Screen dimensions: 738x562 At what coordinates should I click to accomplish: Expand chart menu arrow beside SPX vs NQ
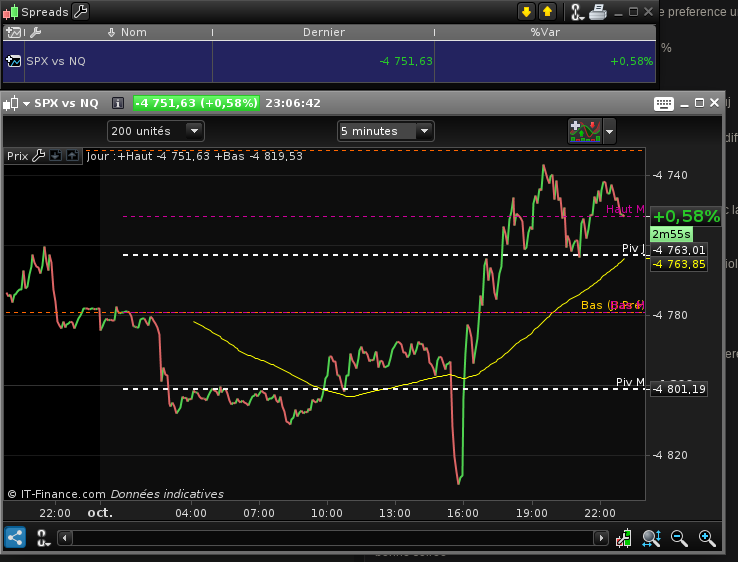pyautogui.click(x=26, y=104)
